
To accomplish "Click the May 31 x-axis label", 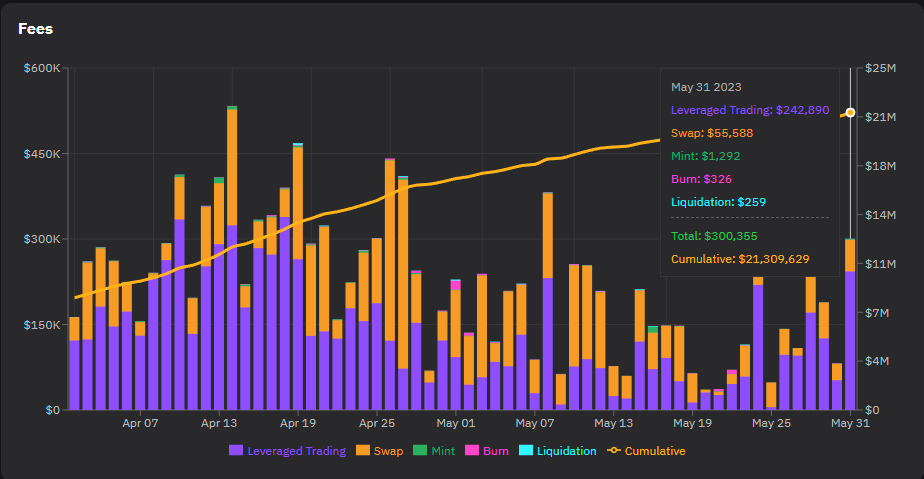I will [x=850, y=423].
